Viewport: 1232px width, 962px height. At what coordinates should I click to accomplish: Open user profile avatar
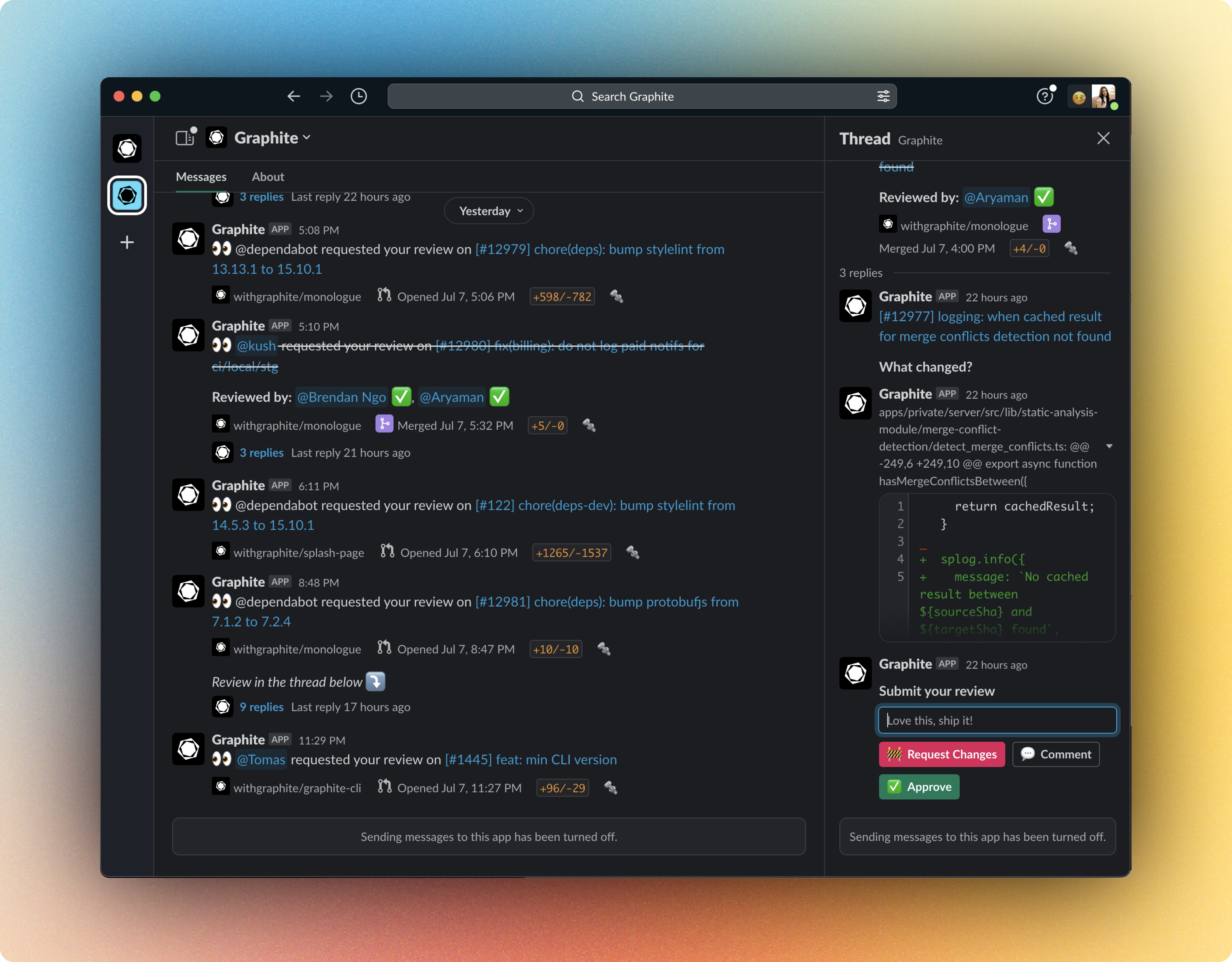pyautogui.click(x=1103, y=96)
